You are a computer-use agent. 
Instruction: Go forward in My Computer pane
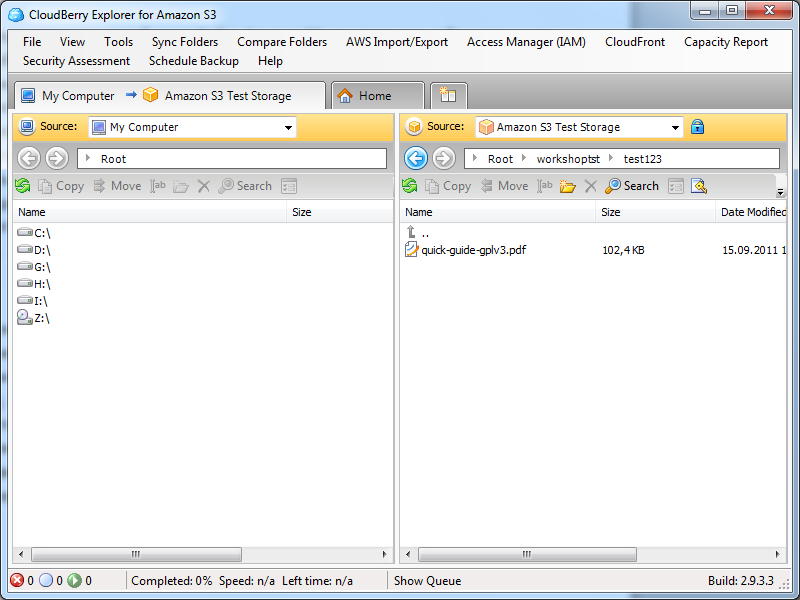point(57,158)
